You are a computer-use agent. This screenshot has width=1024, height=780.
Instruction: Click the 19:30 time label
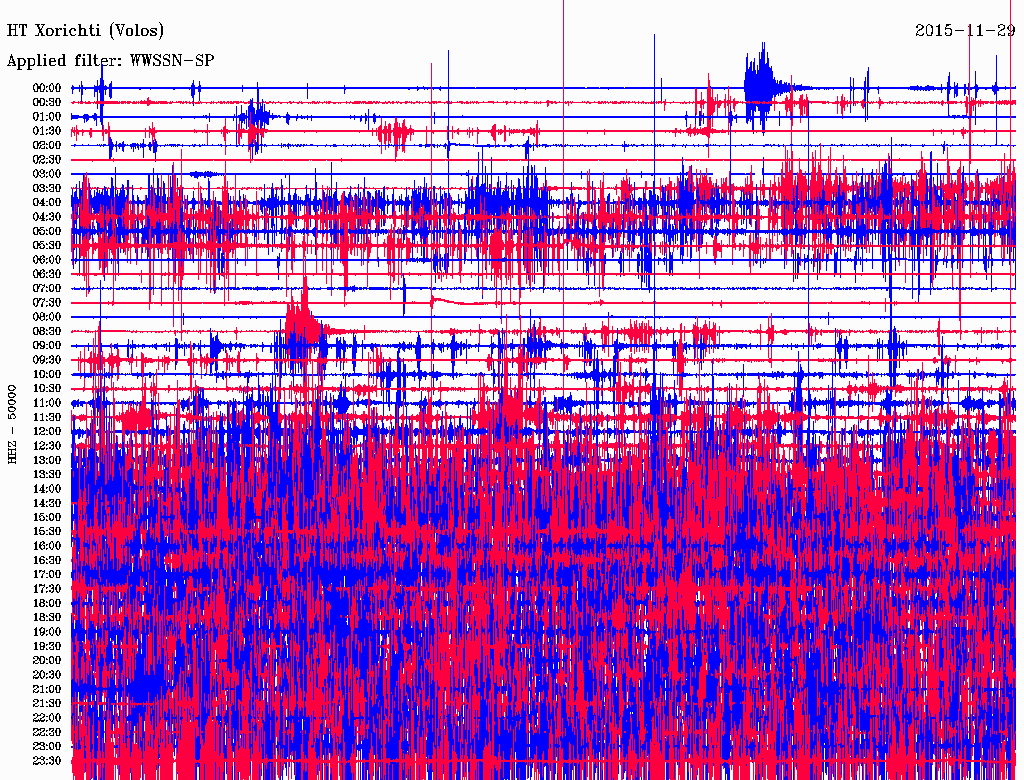[47, 646]
